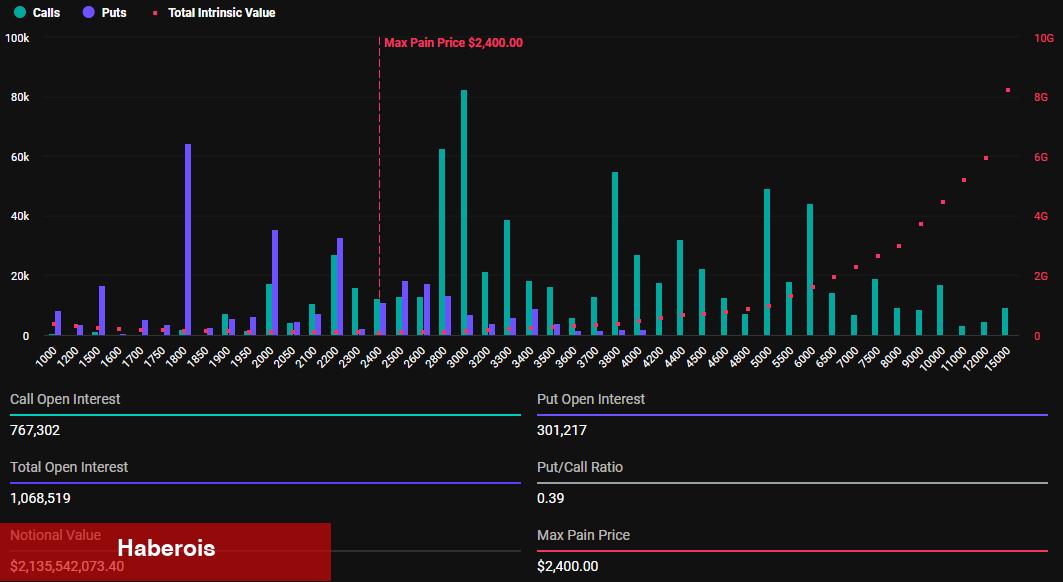Toggle the Calls legend series
The width and height of the screenshot is (1063, 582).
pos(37,12)
